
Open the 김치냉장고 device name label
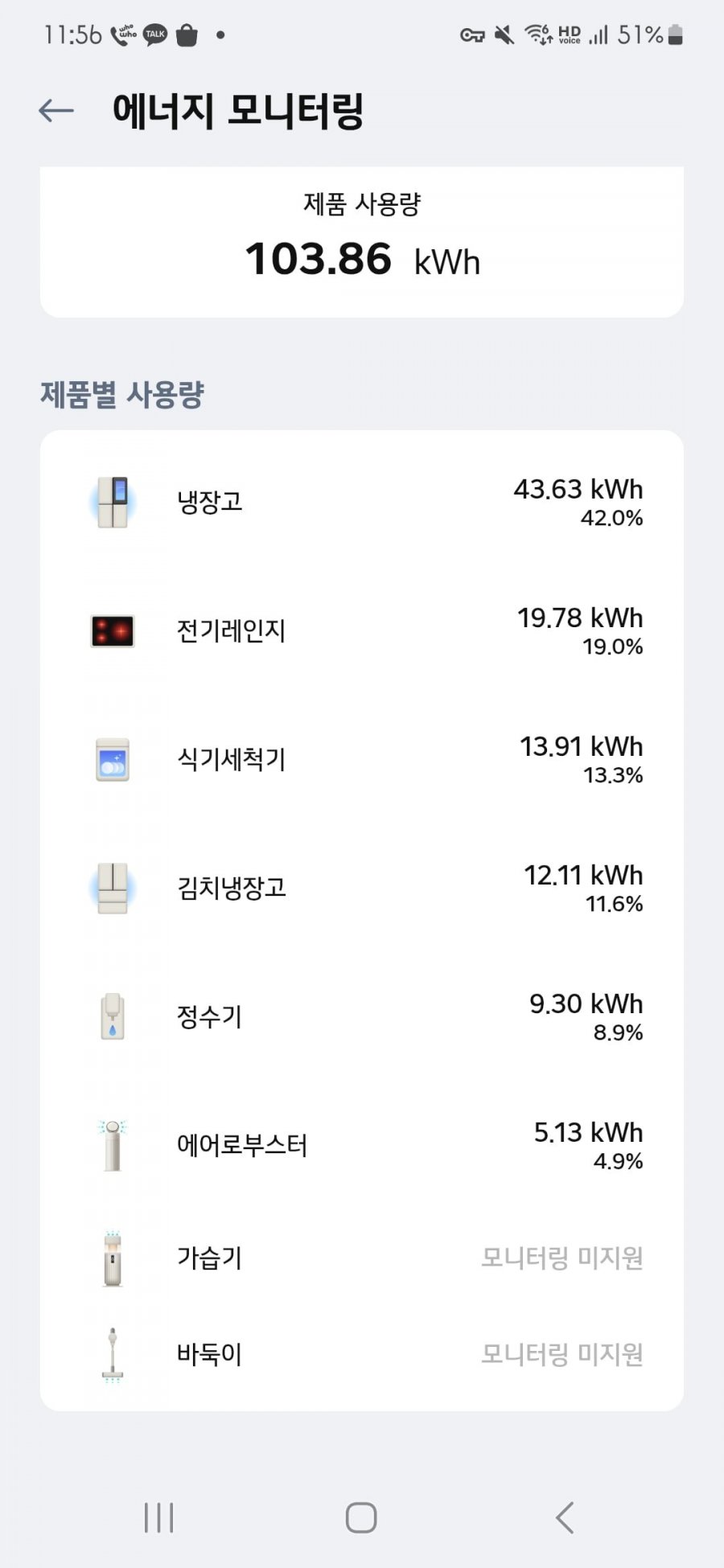pyautogui.click(x=232, y=889)
